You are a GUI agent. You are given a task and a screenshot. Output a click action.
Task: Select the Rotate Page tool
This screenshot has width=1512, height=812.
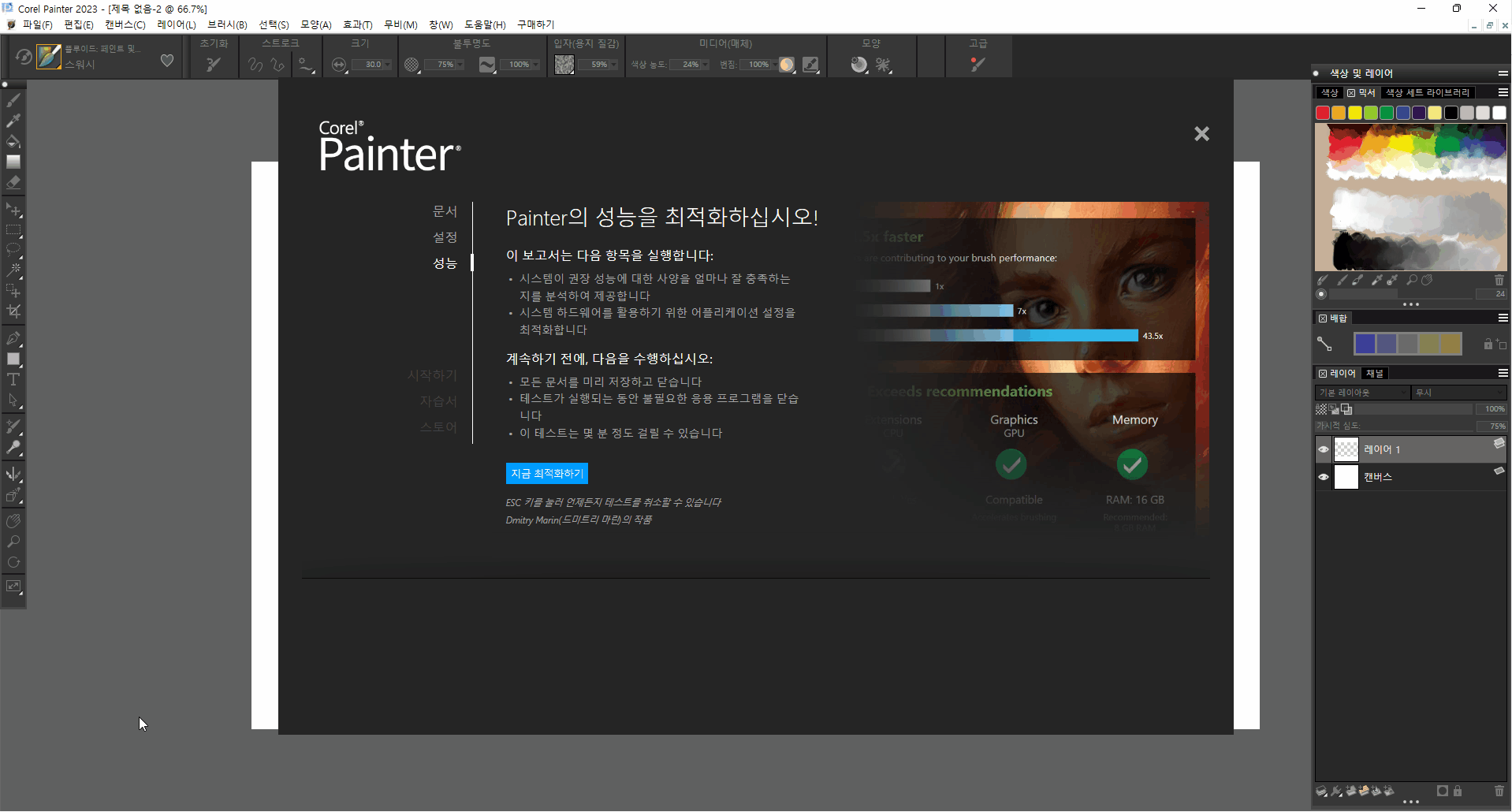(x=13, y=563)
